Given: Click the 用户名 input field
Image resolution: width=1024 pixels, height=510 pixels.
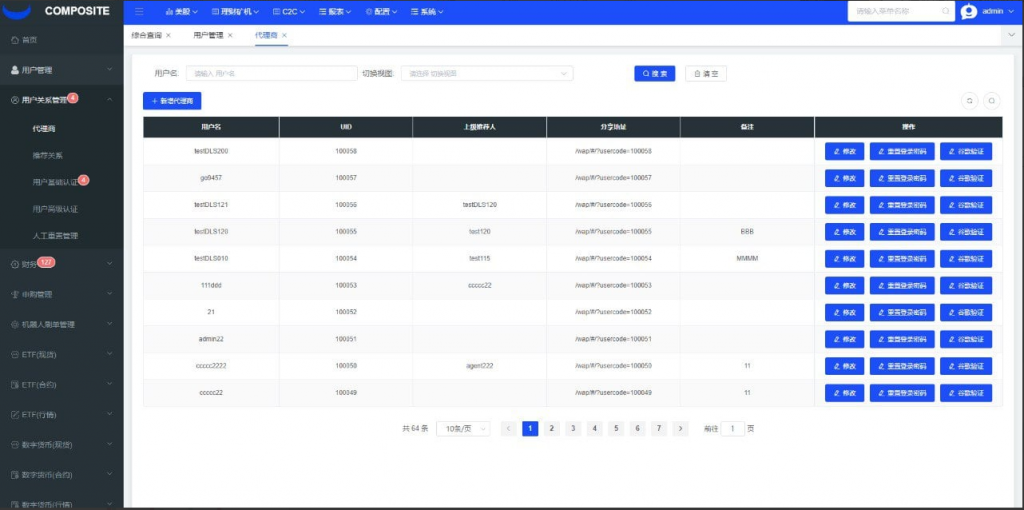Looking at the screenshot, I should click(271, 73).
